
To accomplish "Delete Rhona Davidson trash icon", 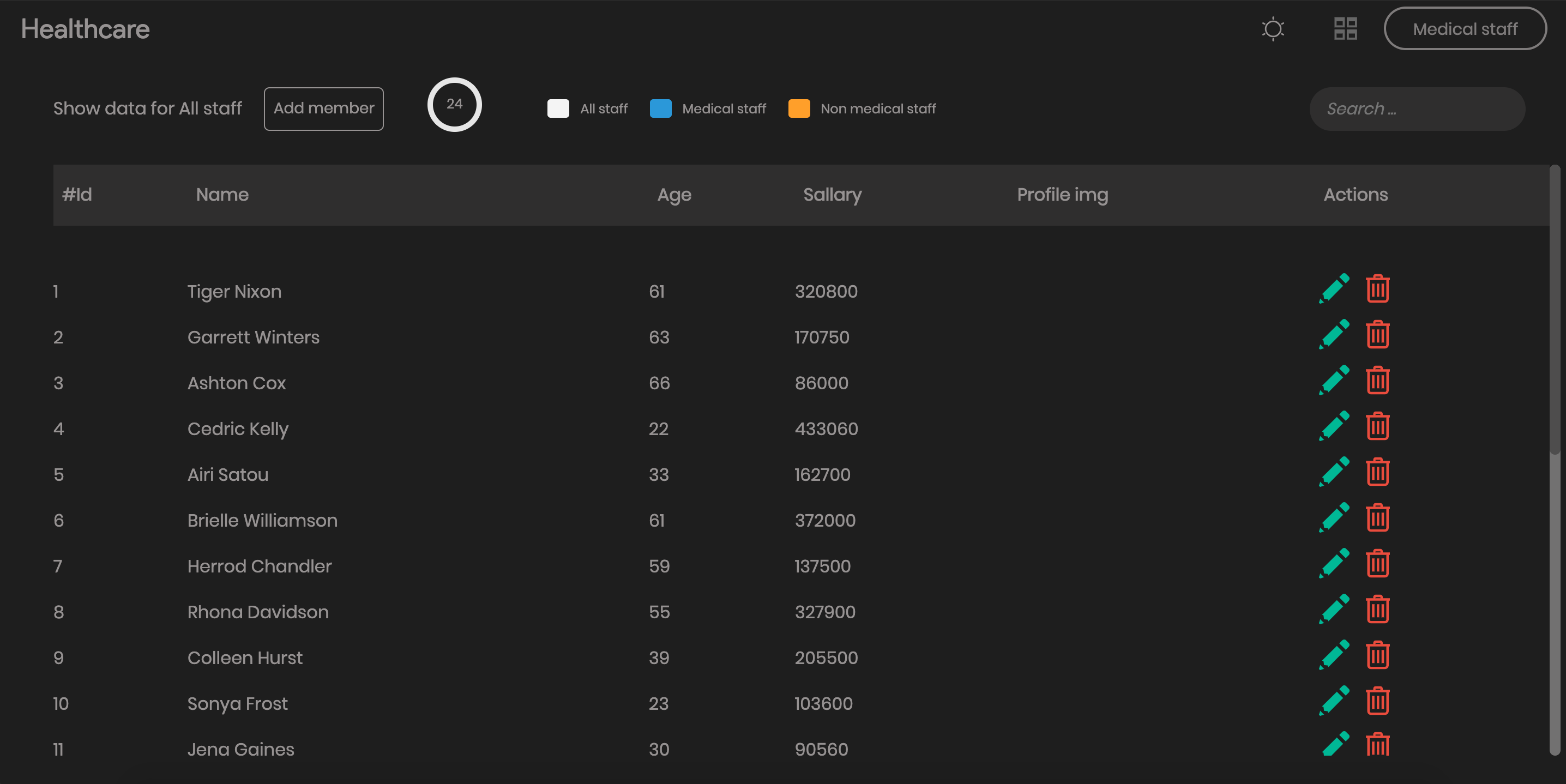I will pos(1377,609).
